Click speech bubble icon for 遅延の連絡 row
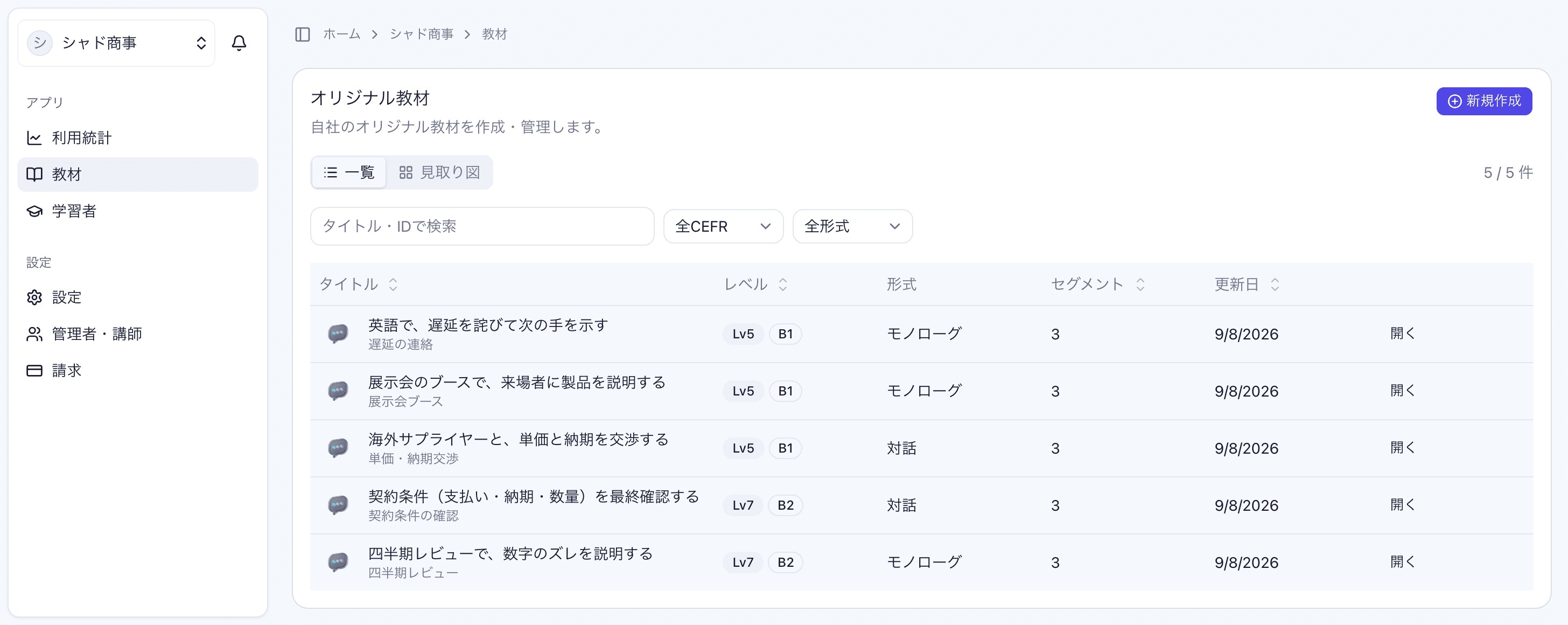The image size is (1568, 625). point(338,333)
